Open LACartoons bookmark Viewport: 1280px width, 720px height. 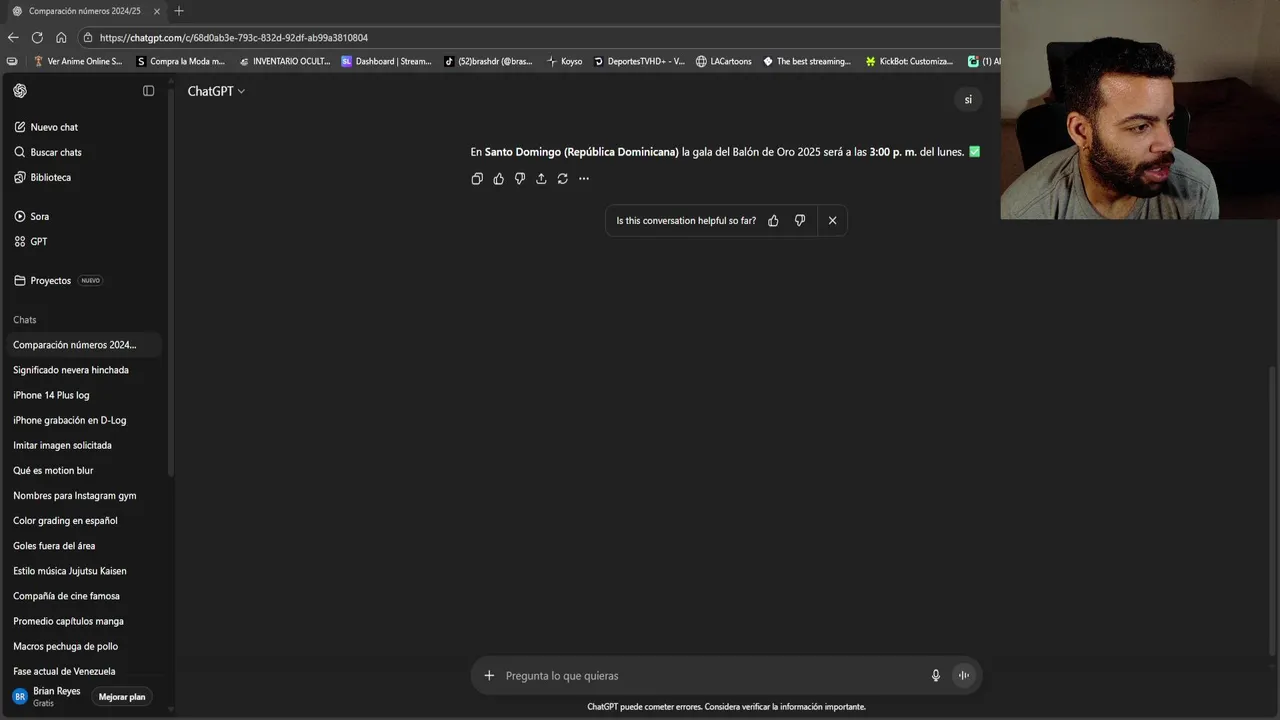[724, 61]
